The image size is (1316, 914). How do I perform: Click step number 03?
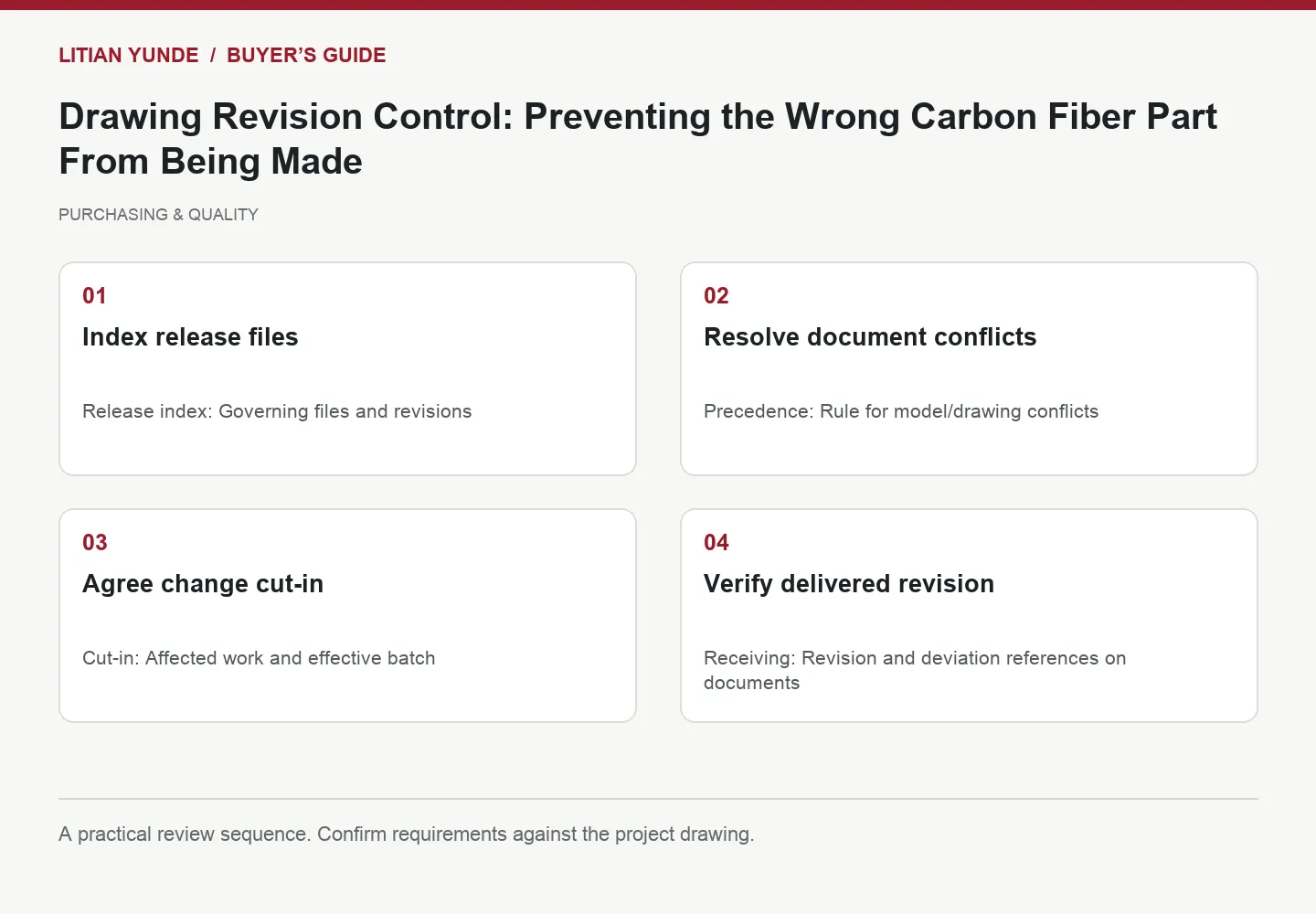point(95,543)
